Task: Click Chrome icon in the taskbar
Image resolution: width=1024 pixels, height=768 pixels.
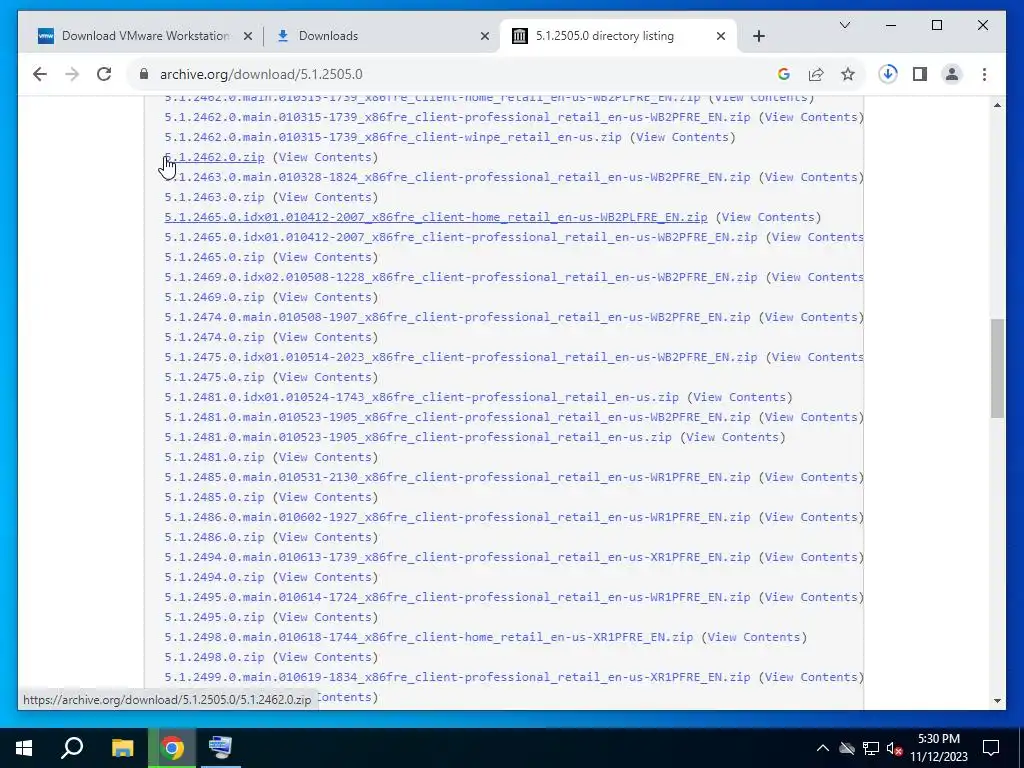Action: coord(172,748)
